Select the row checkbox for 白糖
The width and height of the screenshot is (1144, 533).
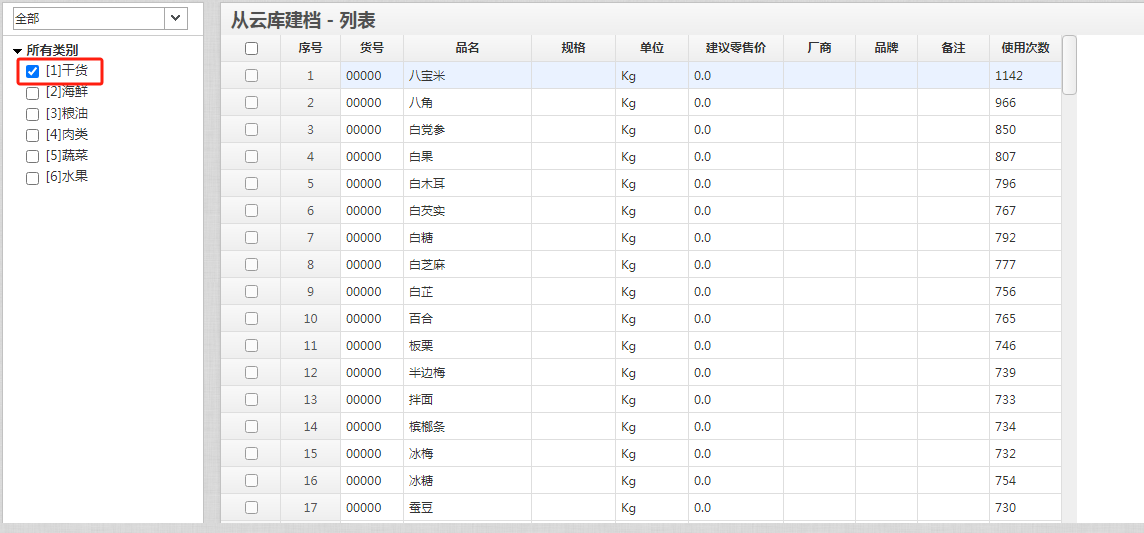(x=252, y=237)
